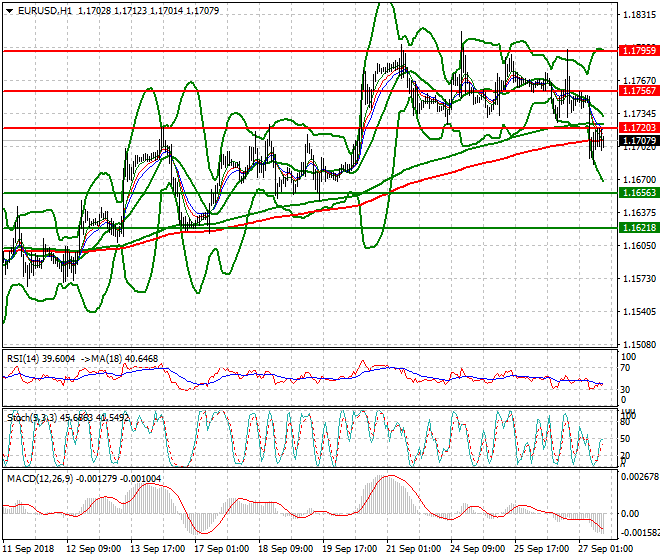The height and width of the screenshot is (560, 660).
Task: Select the 1.17345 price scale value
Action: (x=639, y=114)
